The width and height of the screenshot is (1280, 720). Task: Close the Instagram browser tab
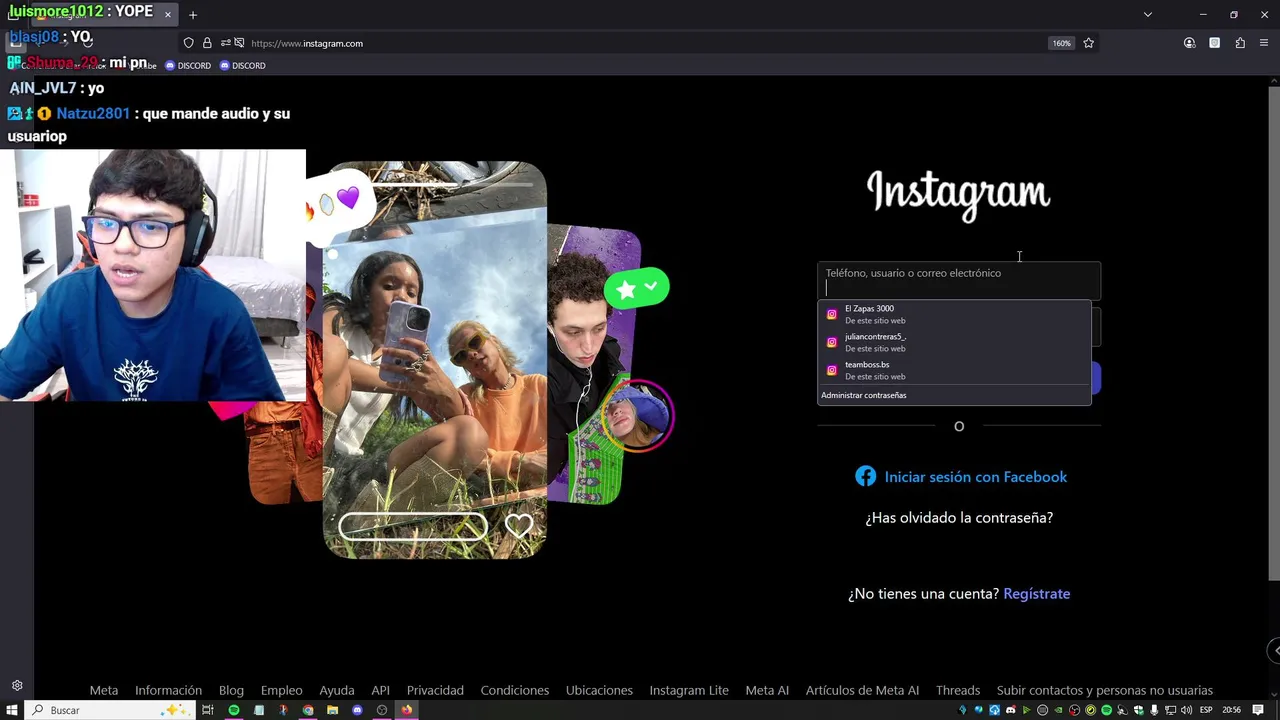pos(167,15)
